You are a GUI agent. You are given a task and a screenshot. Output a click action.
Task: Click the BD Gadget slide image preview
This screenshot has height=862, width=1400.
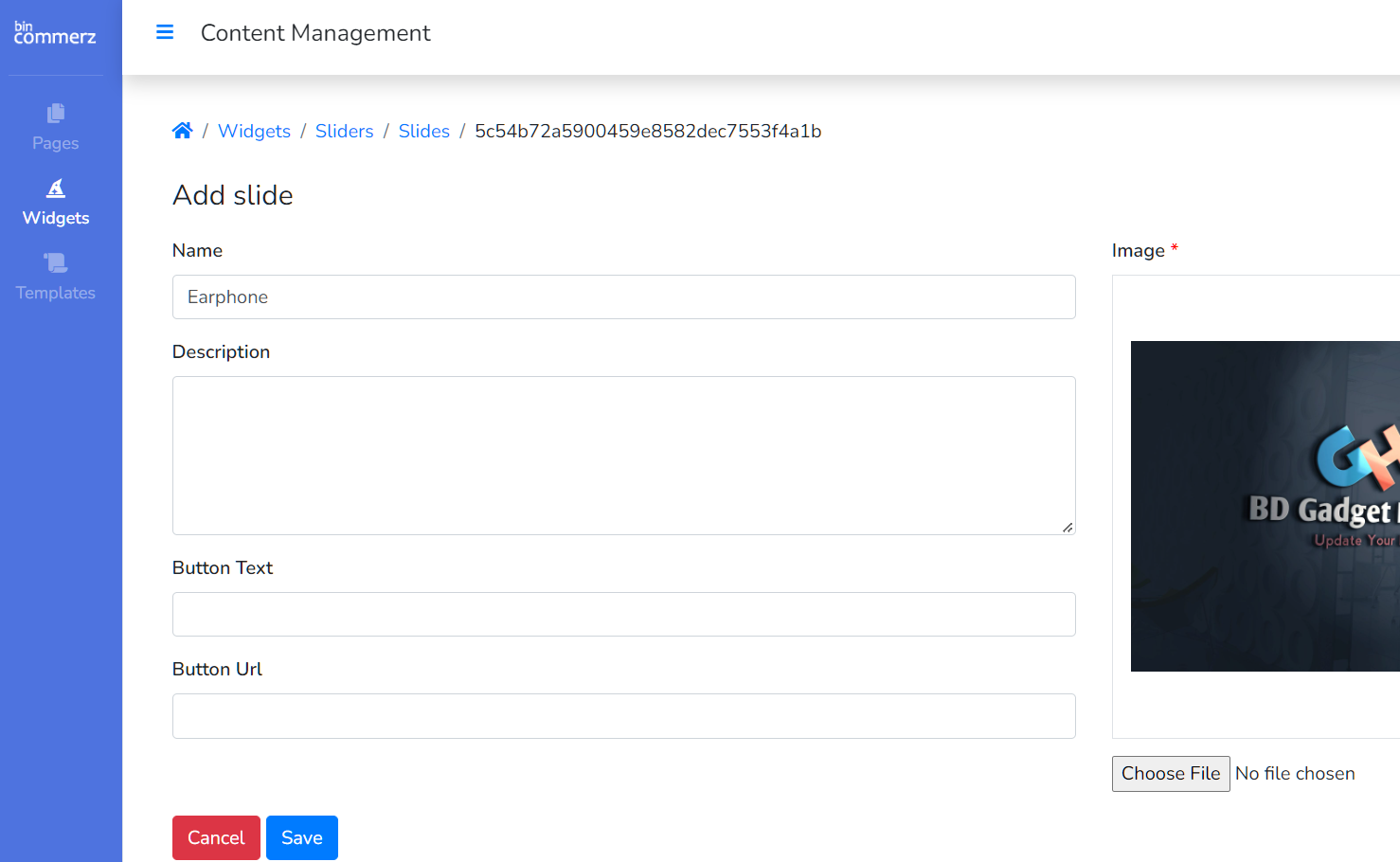[1265, 506]
